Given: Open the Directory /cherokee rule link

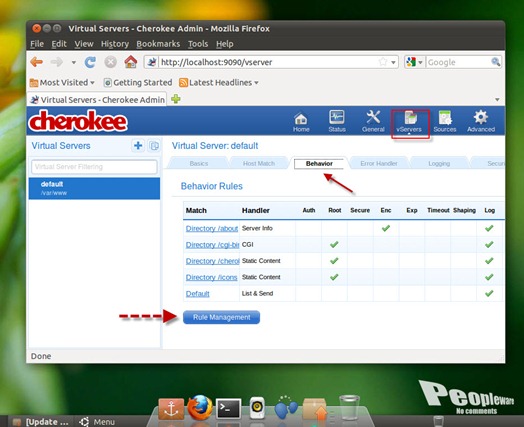Looking at the screenshot, I should point(212,261).
